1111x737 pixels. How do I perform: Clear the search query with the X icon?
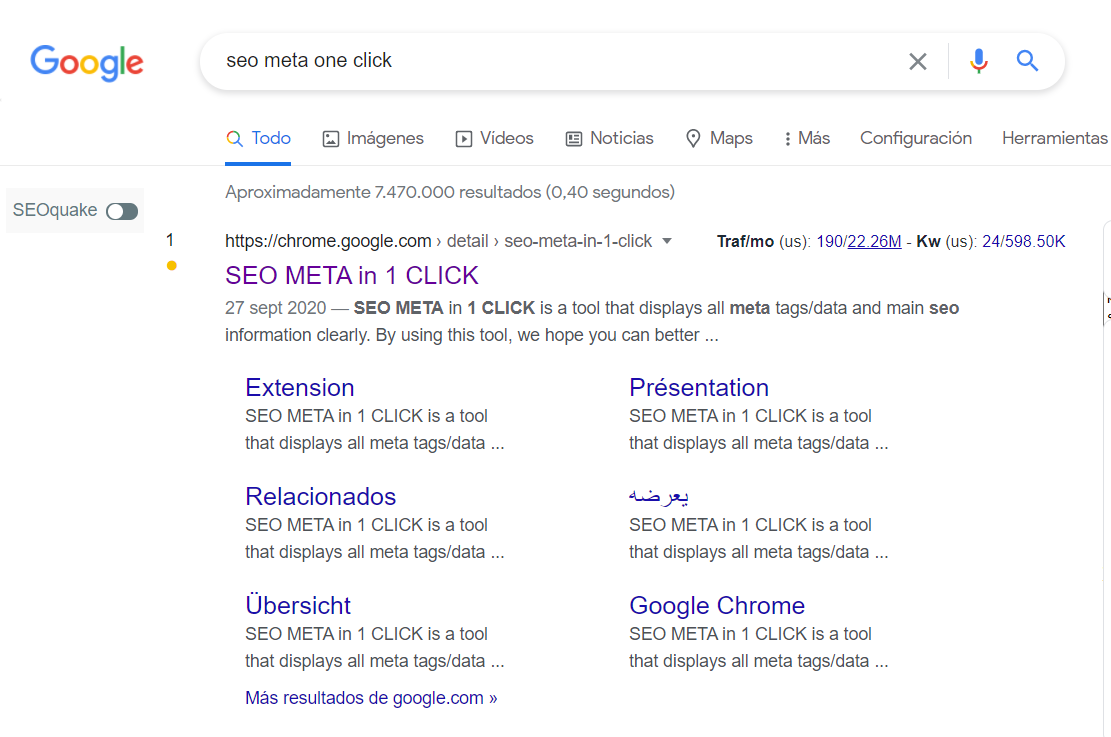click(x=918, y=62)
